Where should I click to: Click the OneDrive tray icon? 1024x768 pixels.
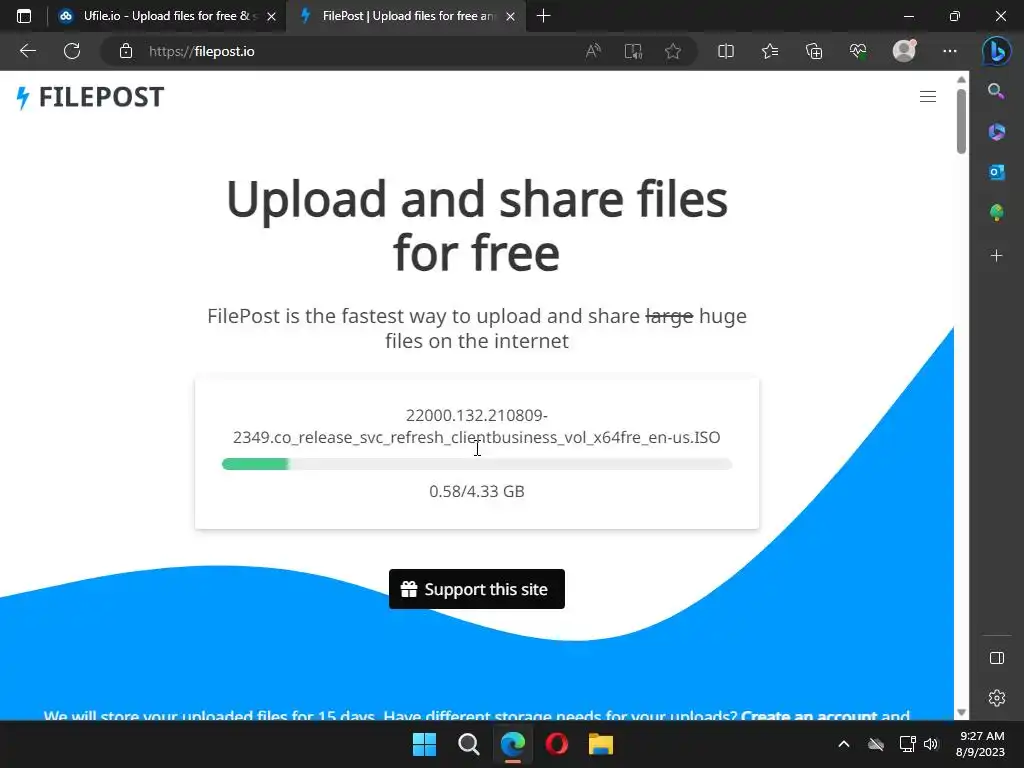(876, 744)
